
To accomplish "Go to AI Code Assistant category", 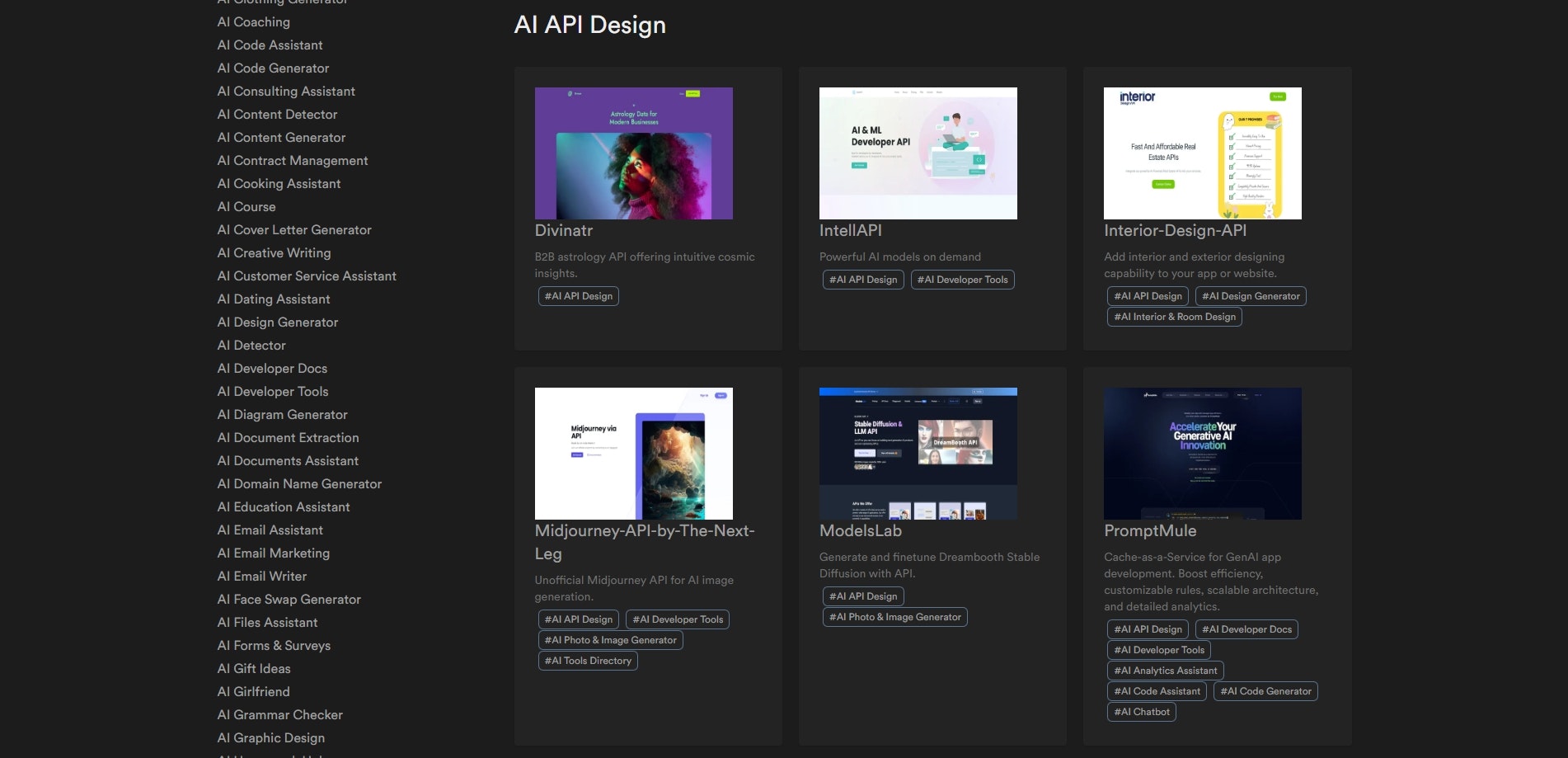I will pyautogui.click(x=270, y=45).
